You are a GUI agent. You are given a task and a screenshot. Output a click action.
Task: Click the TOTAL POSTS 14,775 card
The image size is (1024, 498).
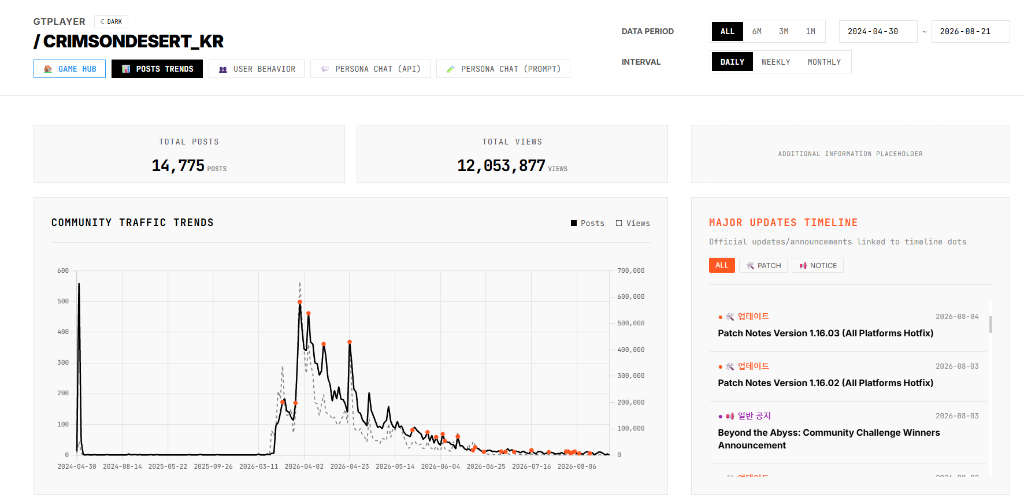189,154
